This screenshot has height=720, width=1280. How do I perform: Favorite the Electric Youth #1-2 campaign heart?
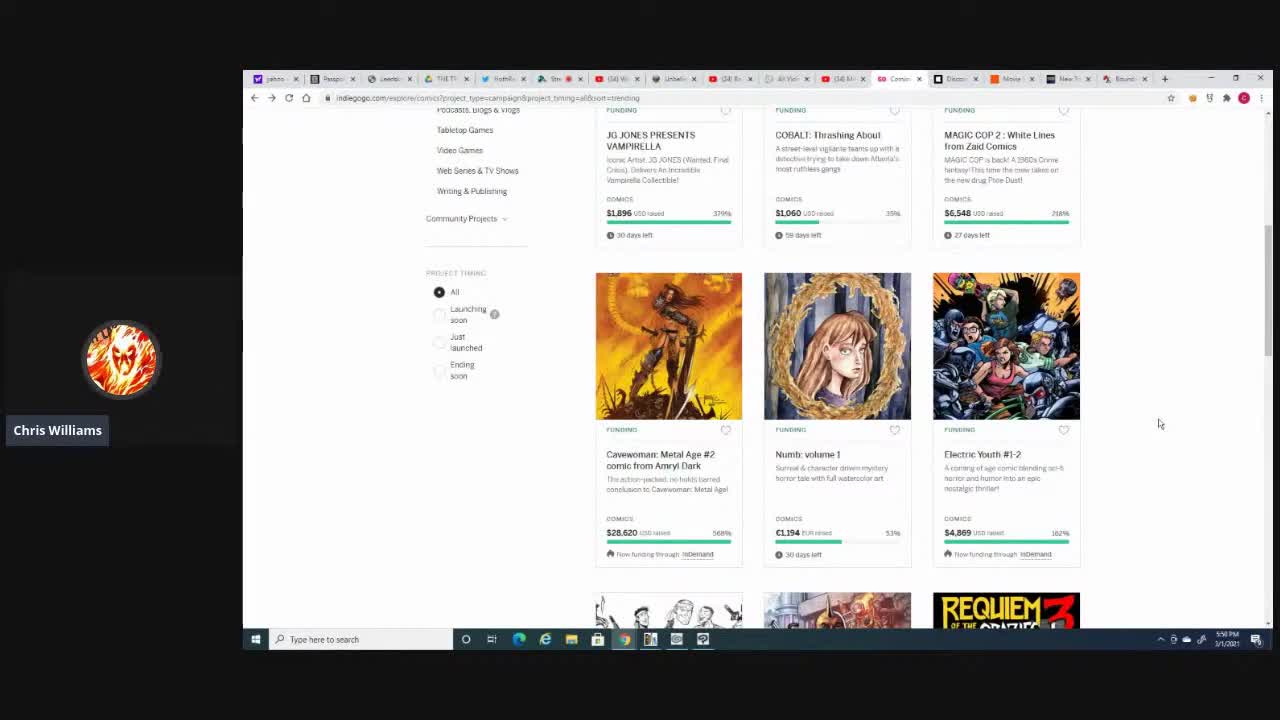tap(1064, 430)
